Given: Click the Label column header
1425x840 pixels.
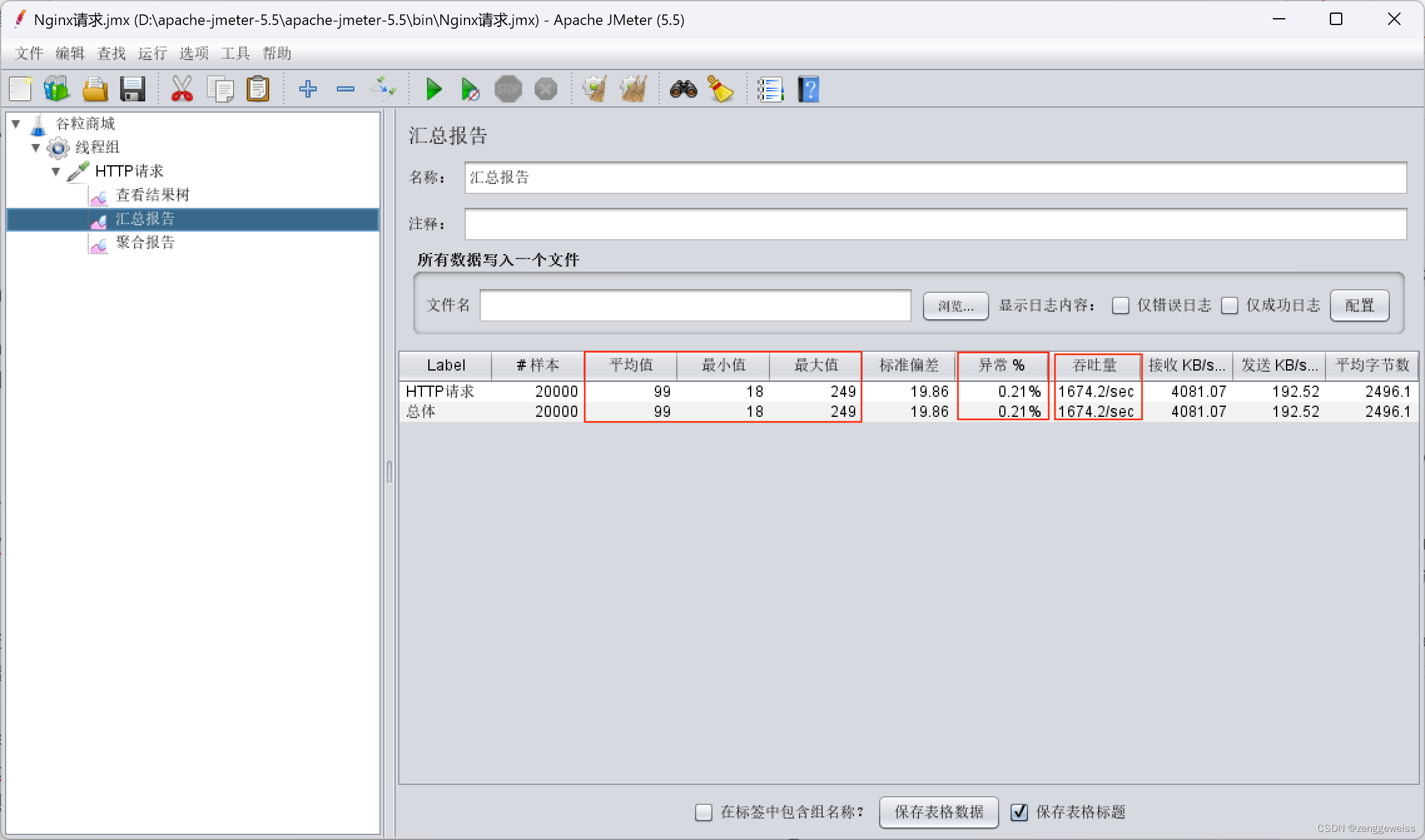Looking at the screenshot, I should point(446,366).
